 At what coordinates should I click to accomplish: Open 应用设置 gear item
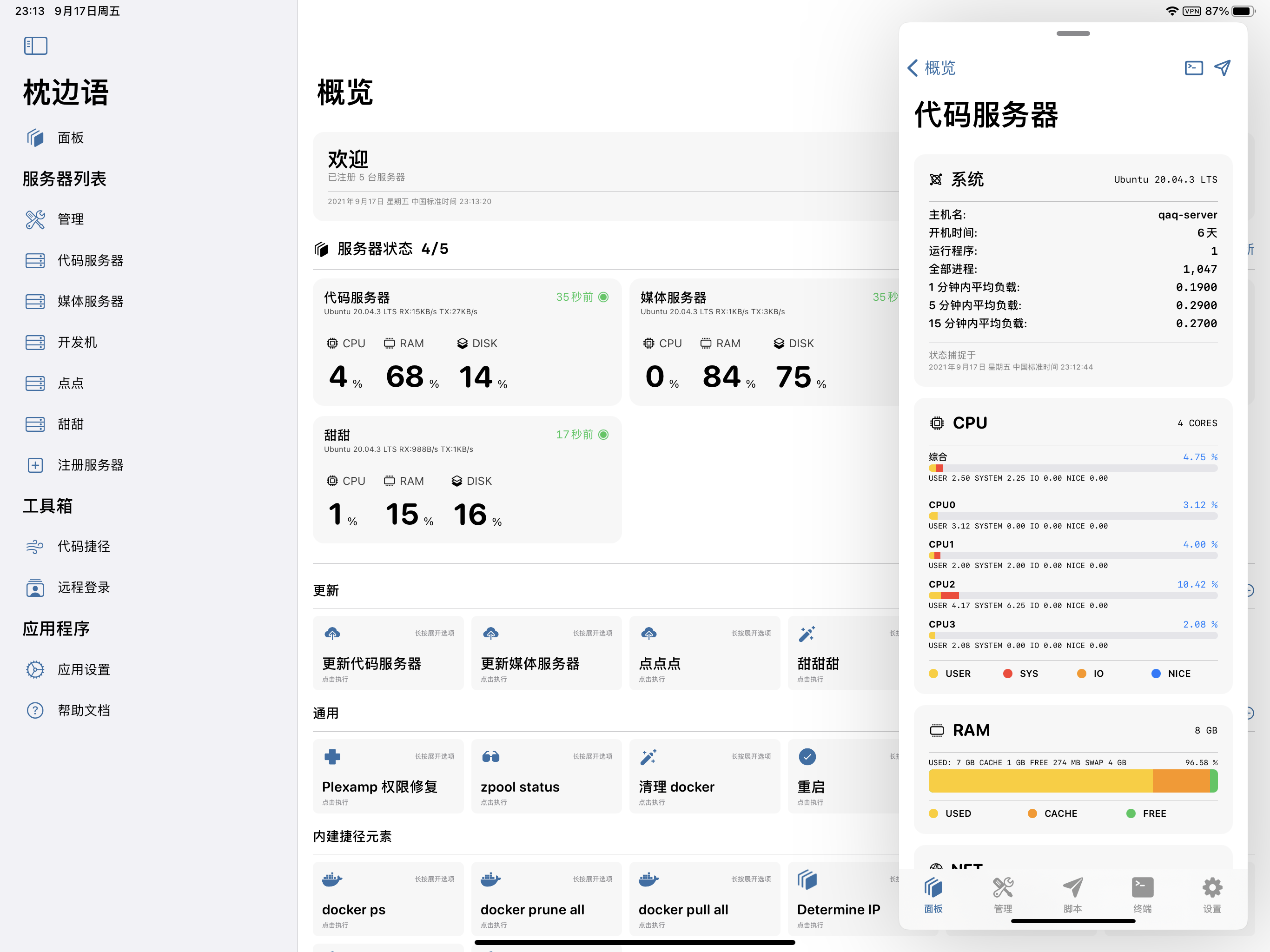point(83,669)
